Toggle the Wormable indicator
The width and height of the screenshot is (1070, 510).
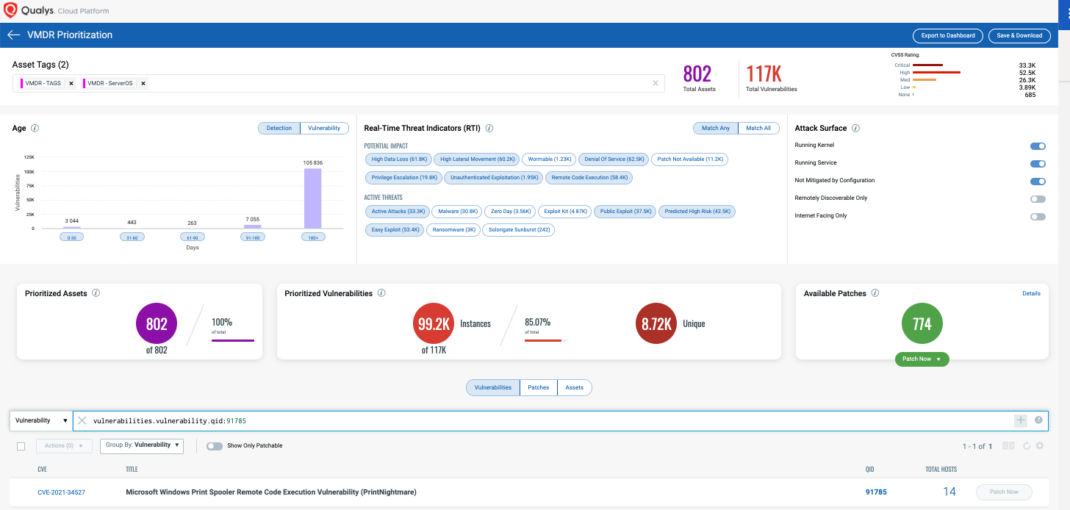point(549,159)
